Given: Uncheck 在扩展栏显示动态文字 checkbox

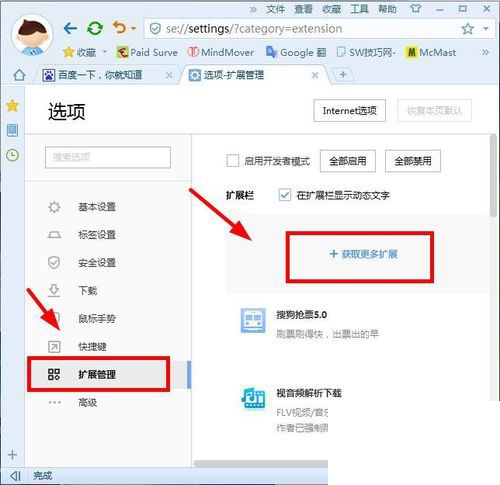Looking at the screenshot, I should [284, 195].
